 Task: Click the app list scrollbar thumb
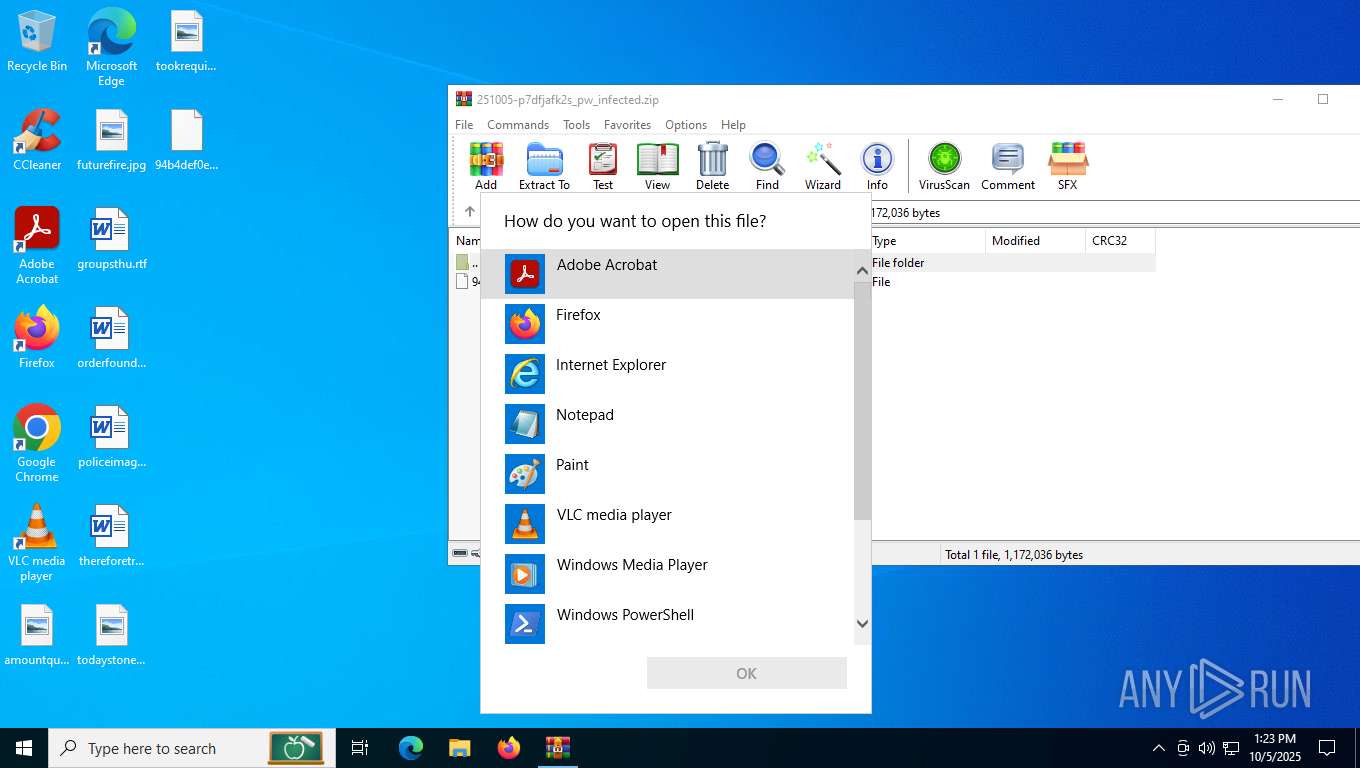pyautogui.click(x=862, y=400)
